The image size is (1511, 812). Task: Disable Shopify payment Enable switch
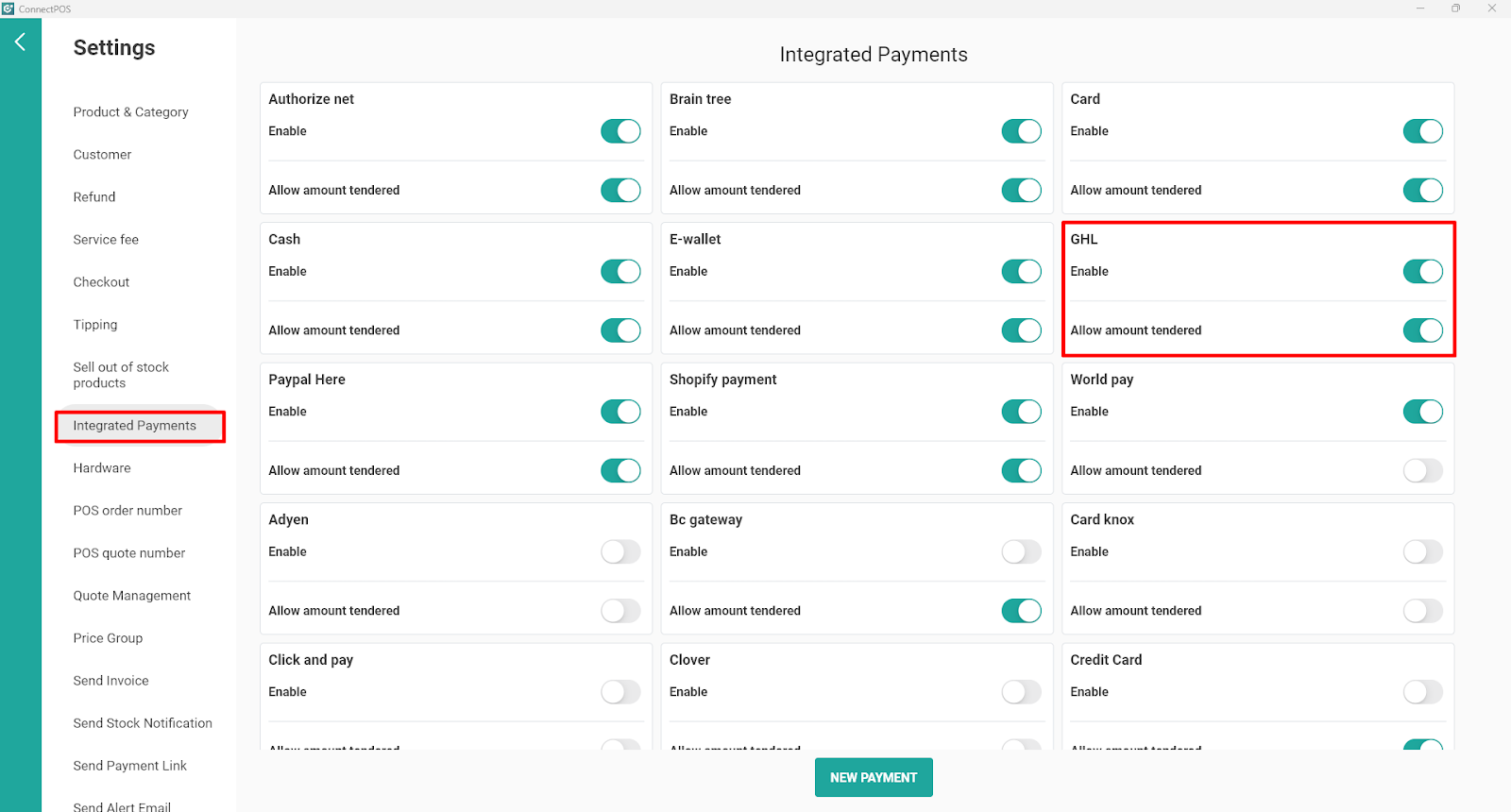(1022, 412)
